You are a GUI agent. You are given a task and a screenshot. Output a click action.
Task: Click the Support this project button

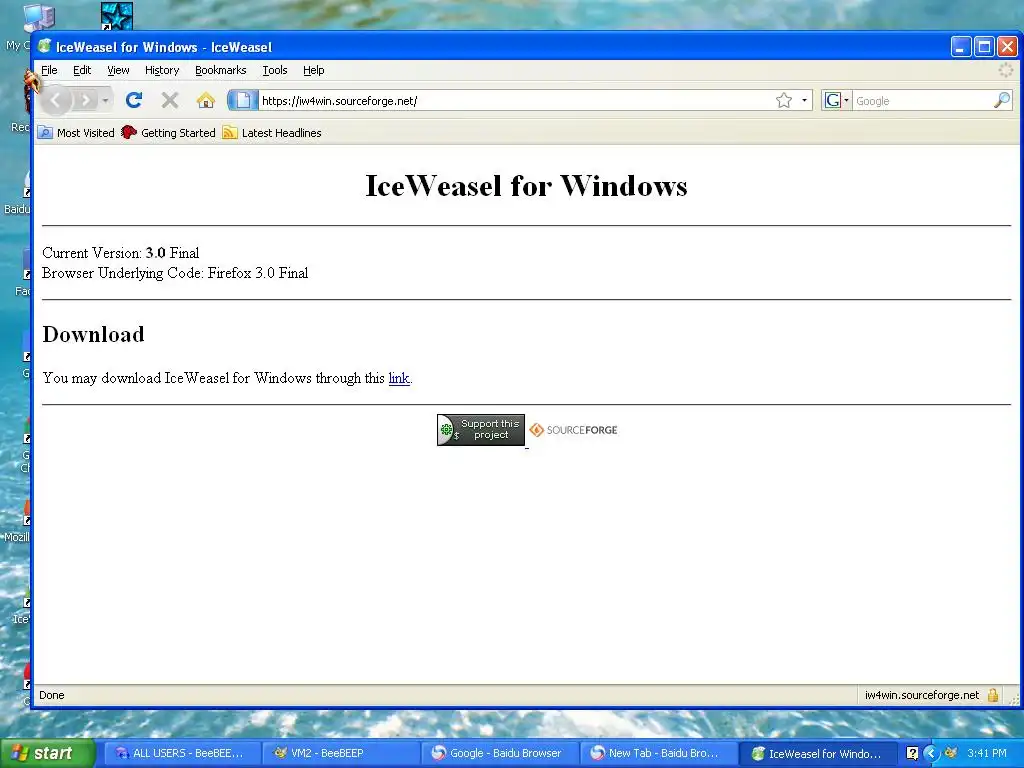(x=481, y=430)
